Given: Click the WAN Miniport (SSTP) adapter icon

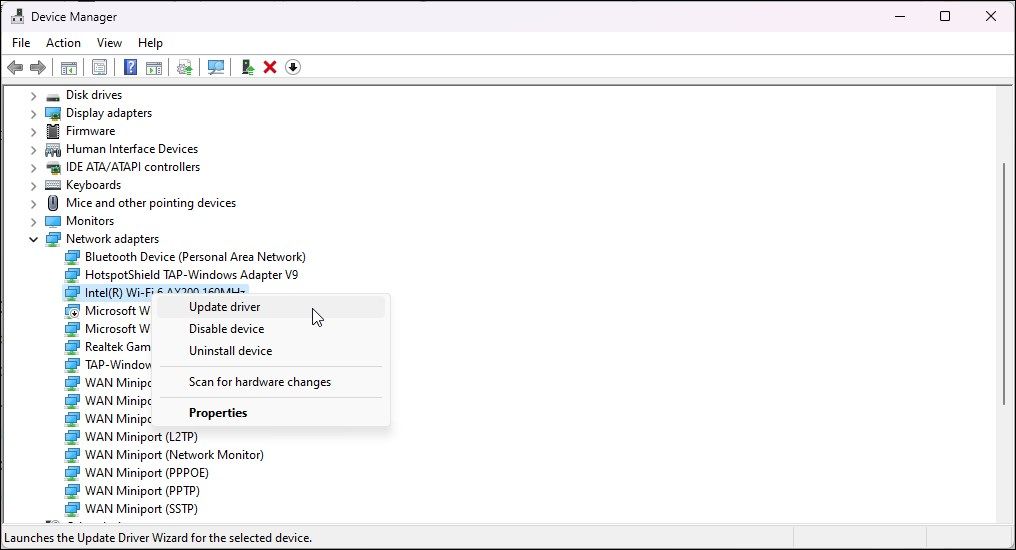Looking at the screenshot, I should (x=72, y=509).
